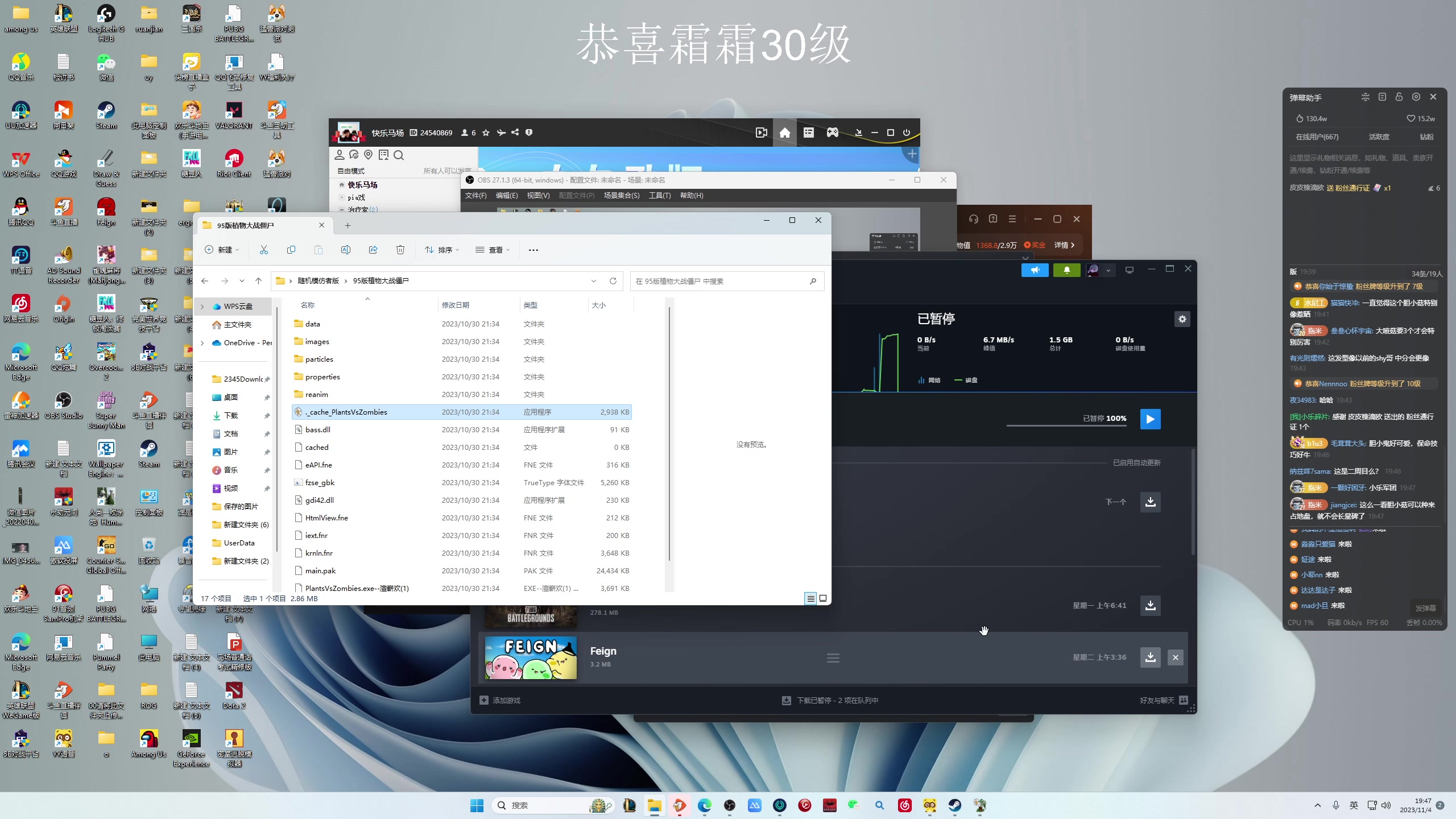Click 随机模仿者版 breadcrumb in address bar
1456x819 pixels.
tap(318, 281)
